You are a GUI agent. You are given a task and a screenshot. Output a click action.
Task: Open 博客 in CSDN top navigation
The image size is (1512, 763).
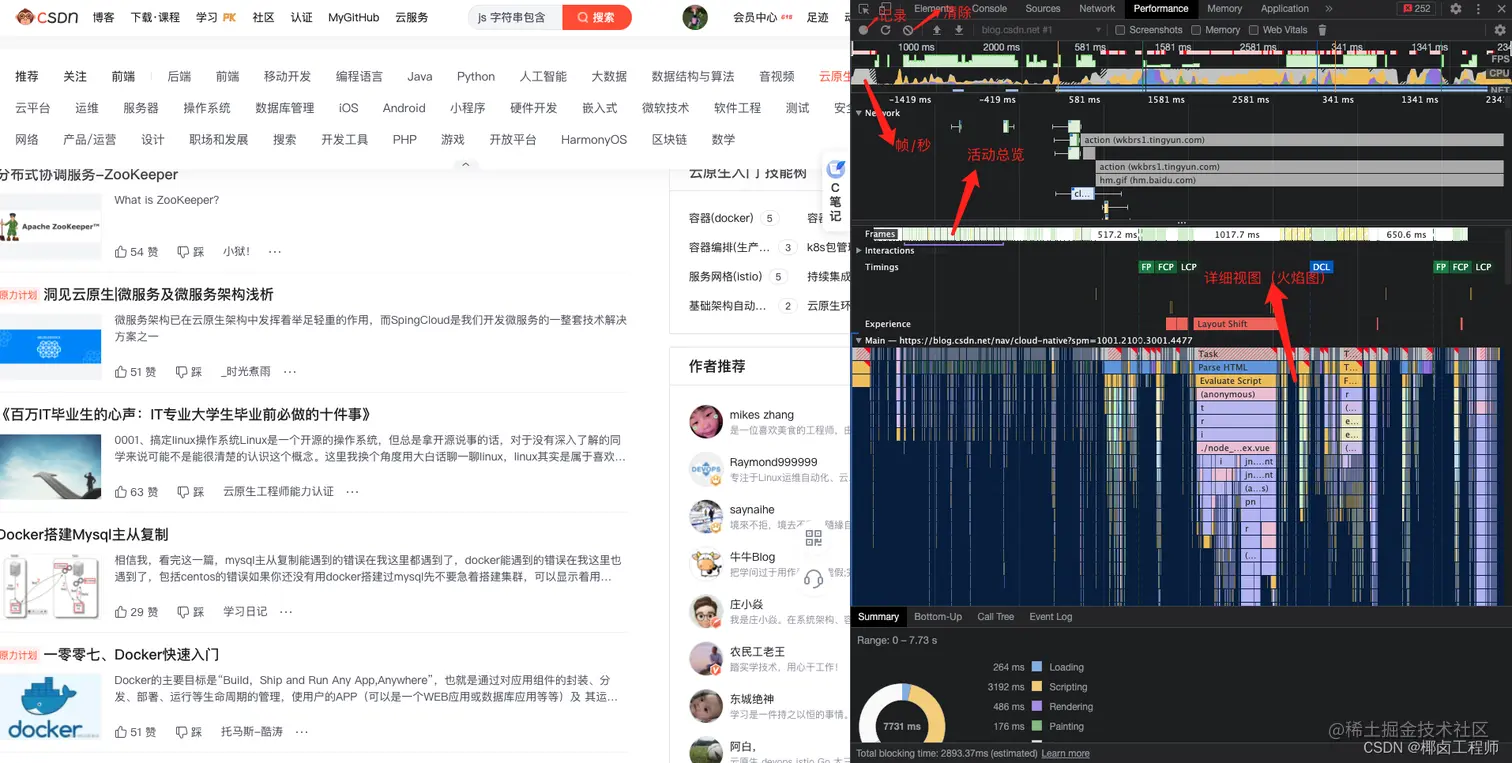click(103, 18)
